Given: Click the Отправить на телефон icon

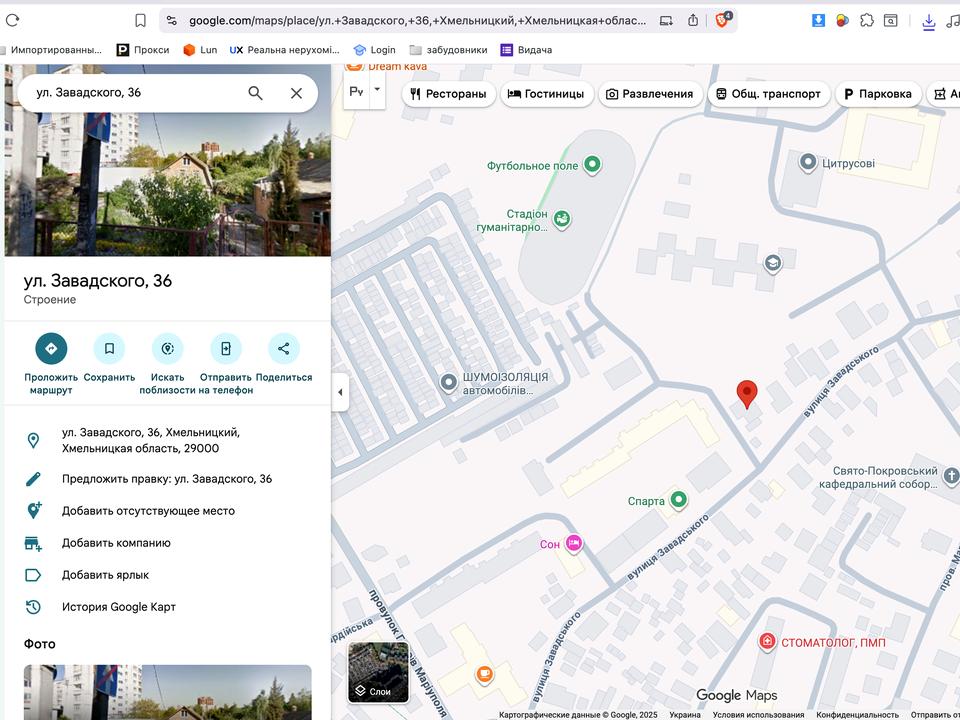Looking at the screenshot, I should [x=226, y=348].
